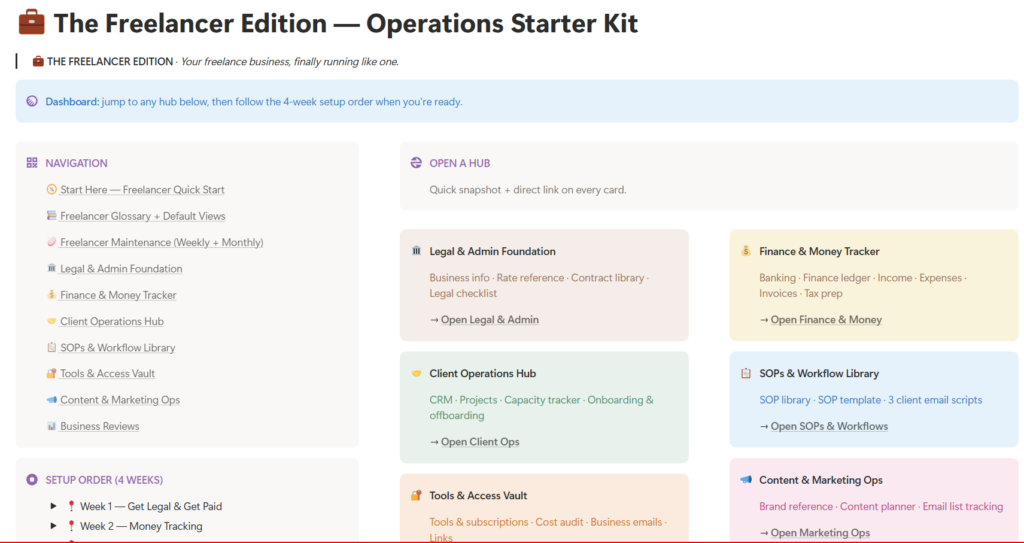
Task: Open Freelancer Glossary + Default Views page
Action: tap(142, 216)
